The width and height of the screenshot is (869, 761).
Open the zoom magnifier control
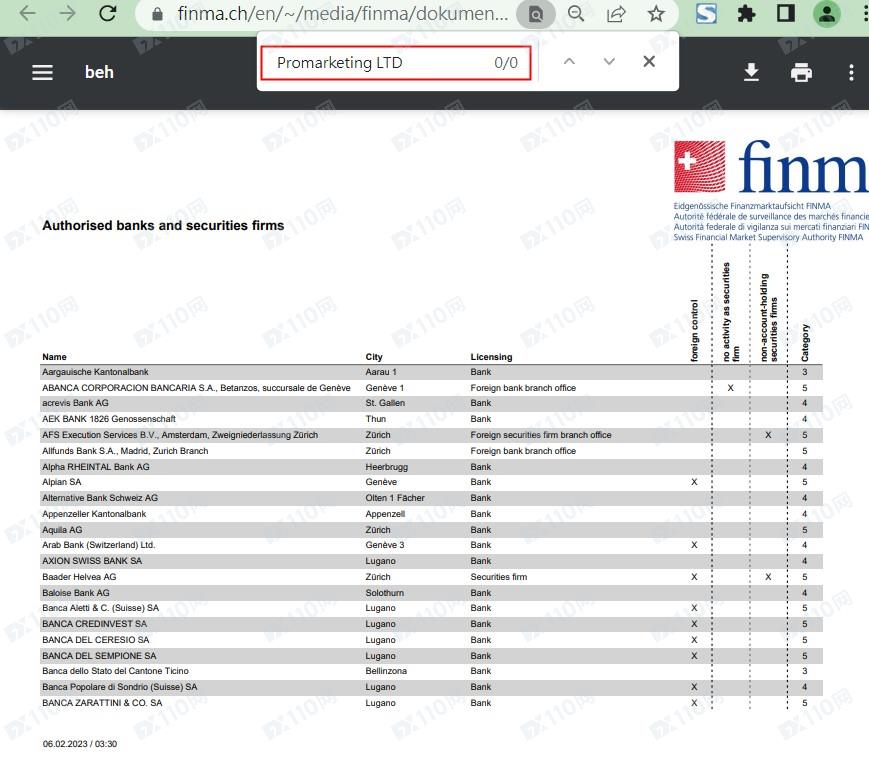click(x=576, y=14)
